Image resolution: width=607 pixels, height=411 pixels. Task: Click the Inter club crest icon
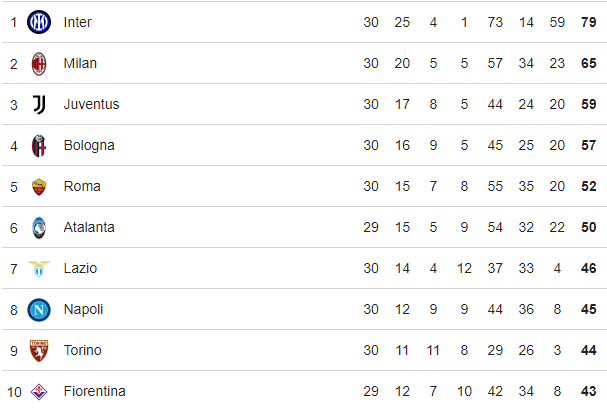(39, 22)
